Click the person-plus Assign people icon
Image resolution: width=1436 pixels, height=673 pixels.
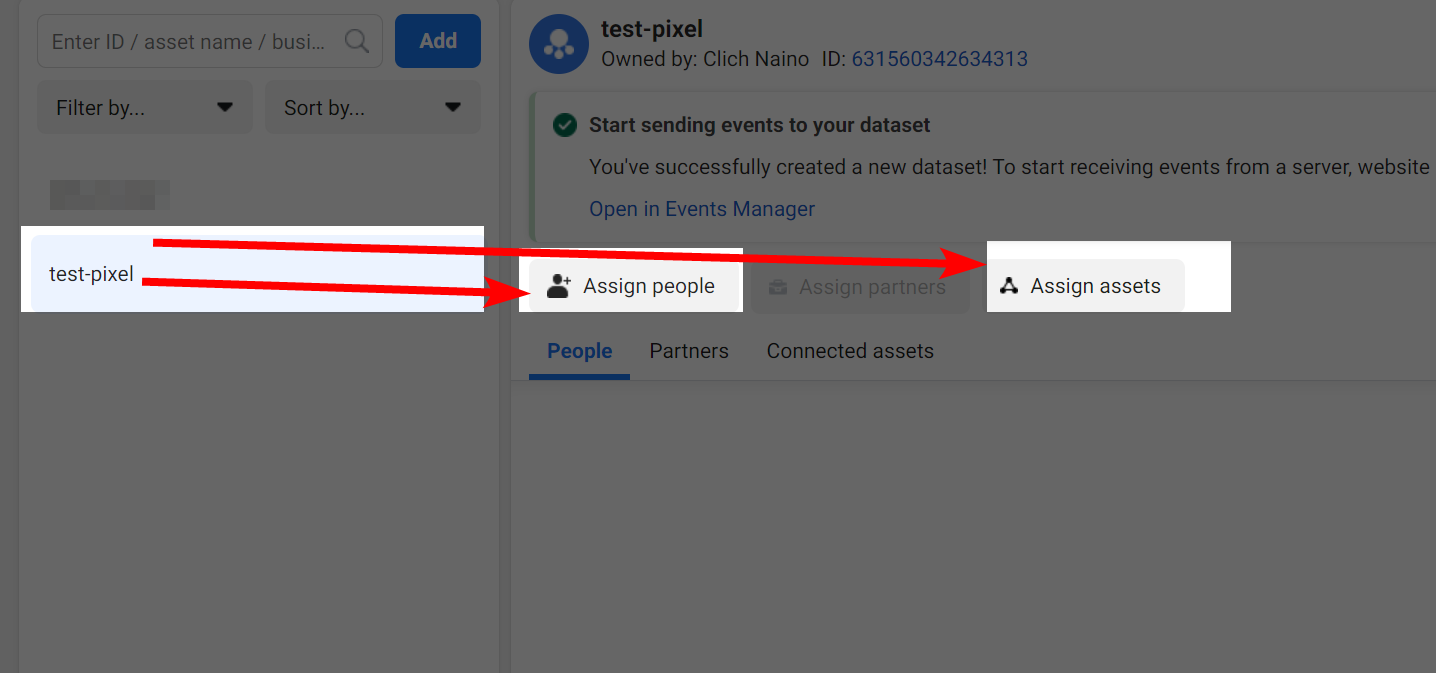tap(559, 286)
